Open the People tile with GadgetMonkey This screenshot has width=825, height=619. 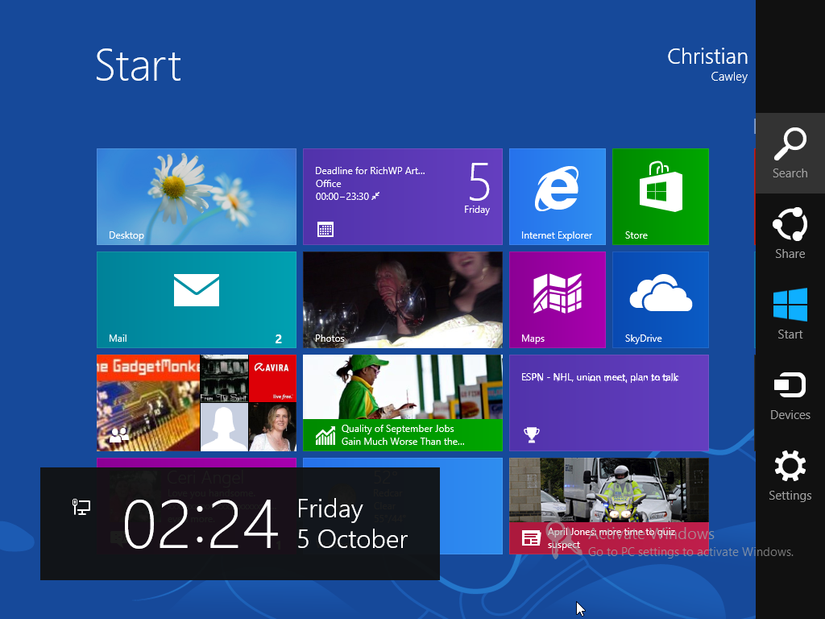point(196,403)
